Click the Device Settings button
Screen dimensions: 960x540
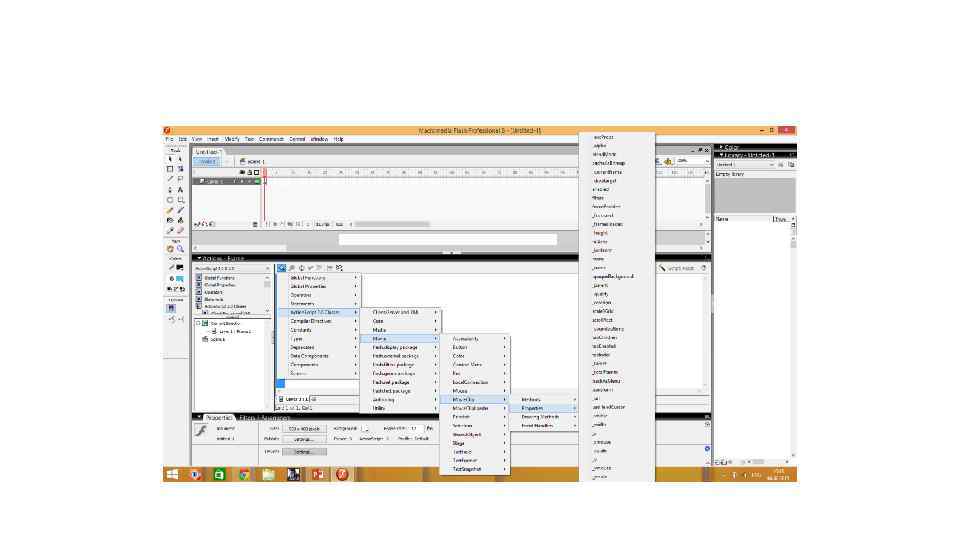[x=304, y=452]
